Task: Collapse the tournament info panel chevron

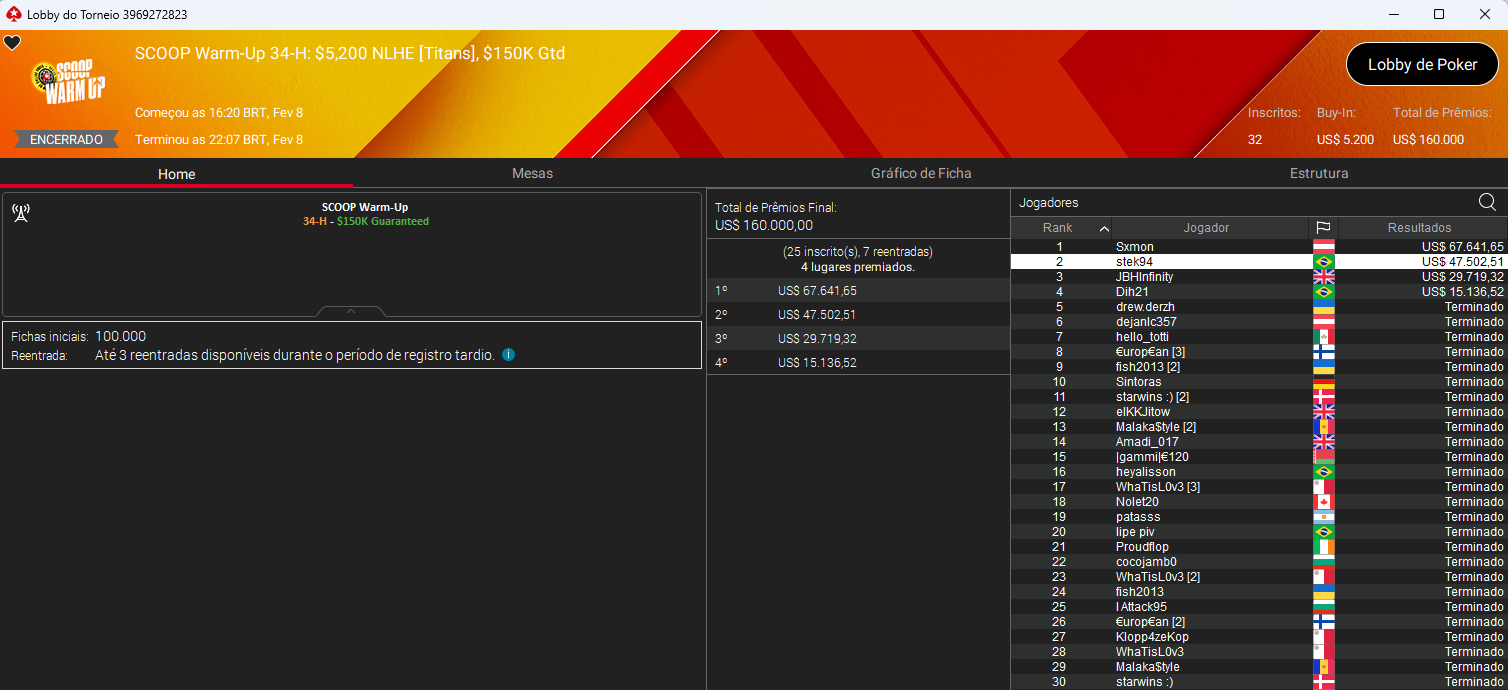Action: [x=351, y=312]
